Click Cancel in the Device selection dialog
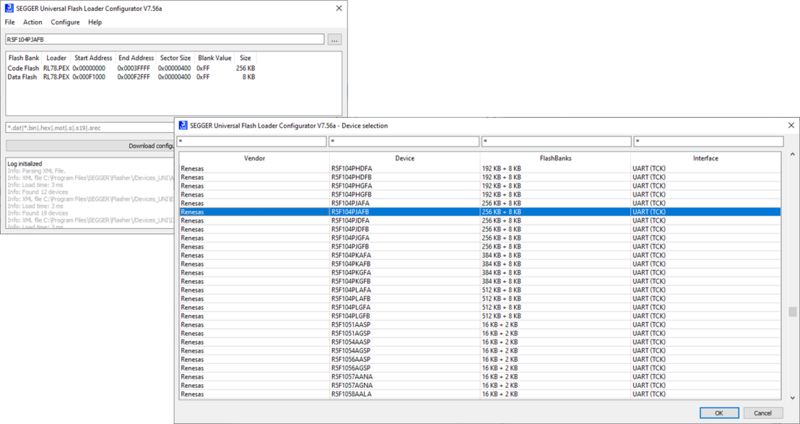Image resolution: width=800 pixels, height=424 pixels. point(763,413)
